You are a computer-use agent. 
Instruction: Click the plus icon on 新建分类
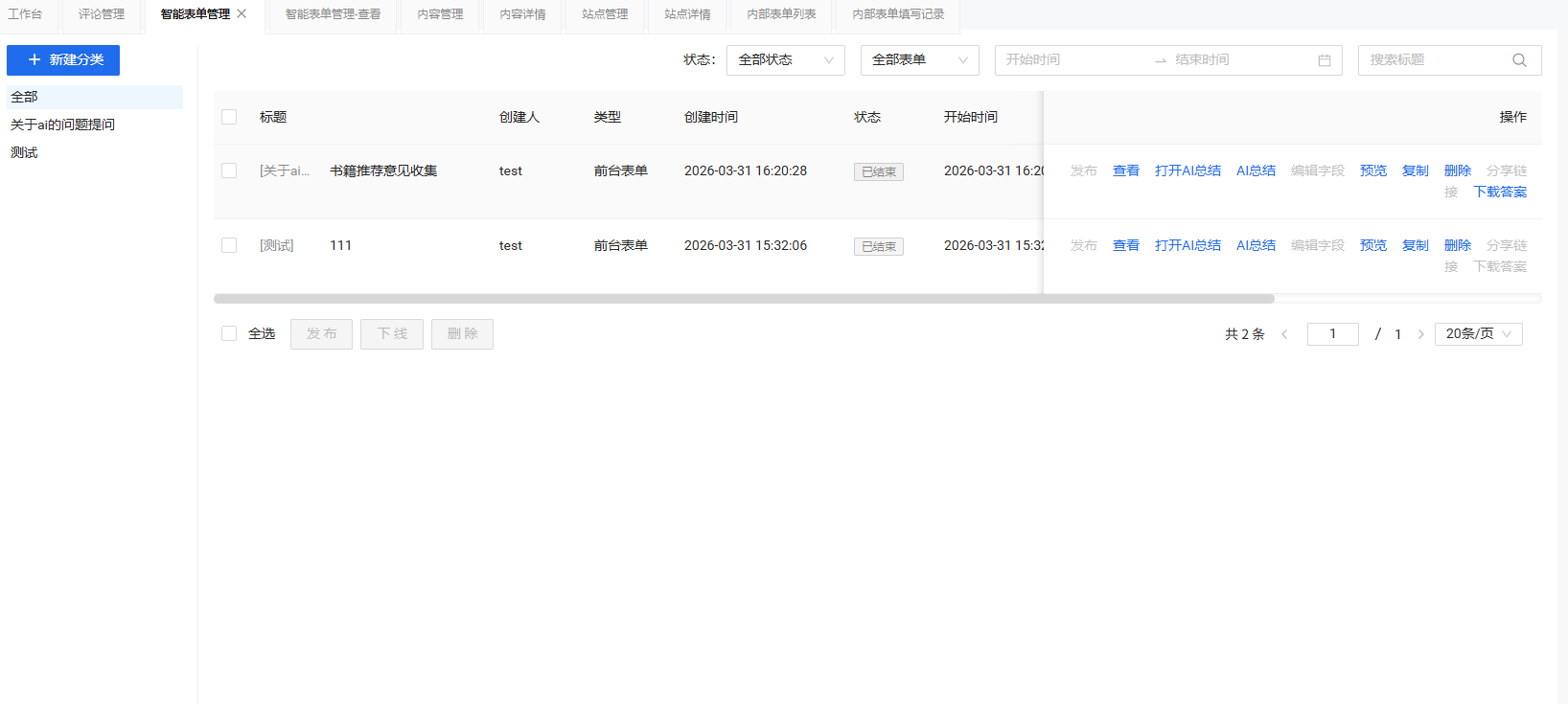click(35, 59)
